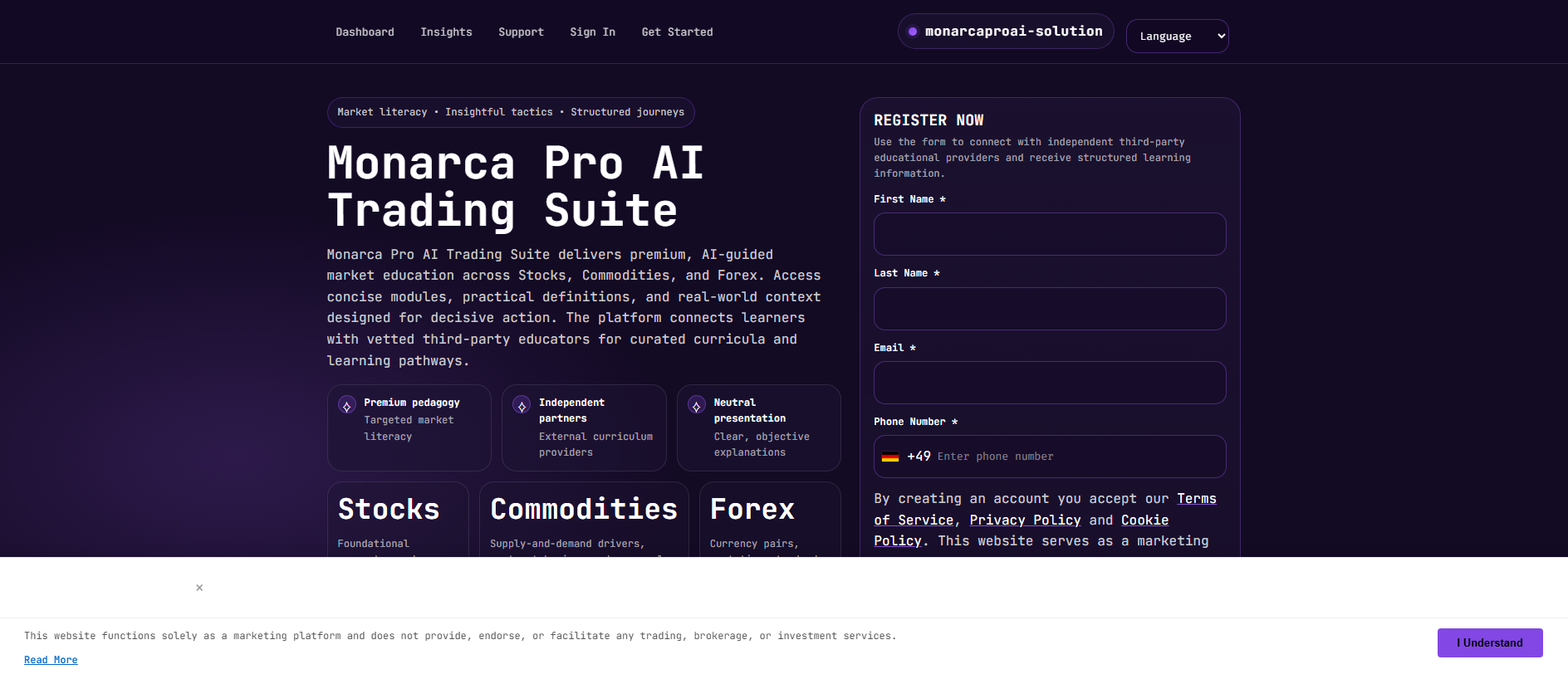The width and height of the screenshot is (1568, 679).
Task: Open the Dashboard nav item
Action: 365,32
